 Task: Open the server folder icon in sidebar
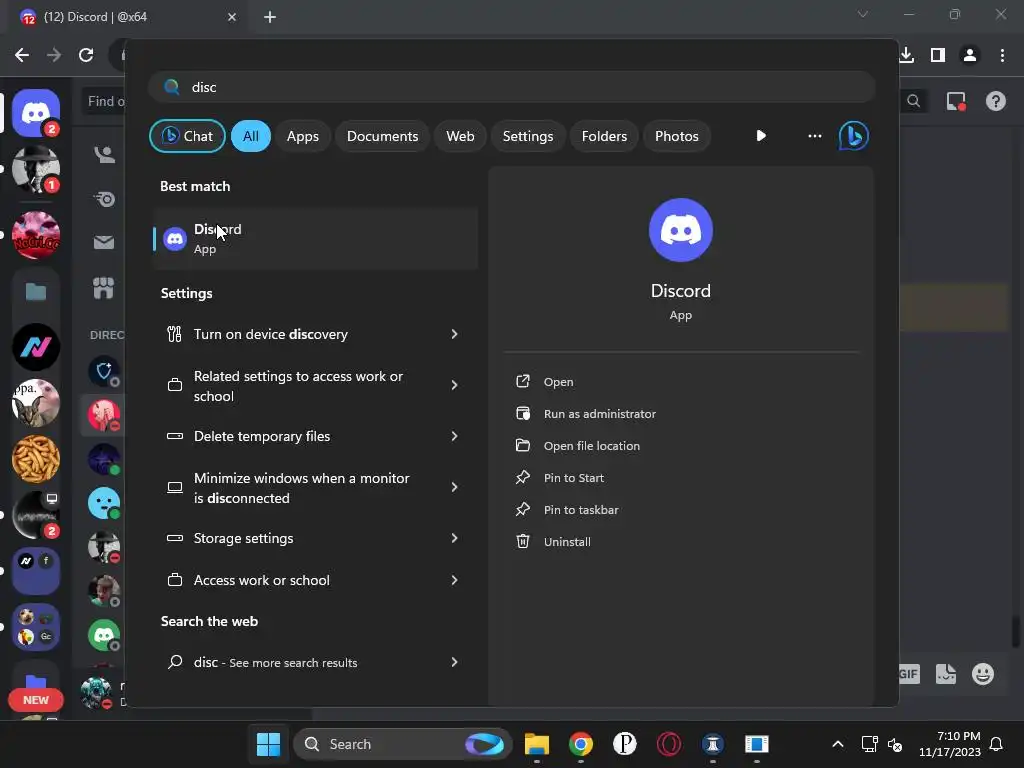36,291
